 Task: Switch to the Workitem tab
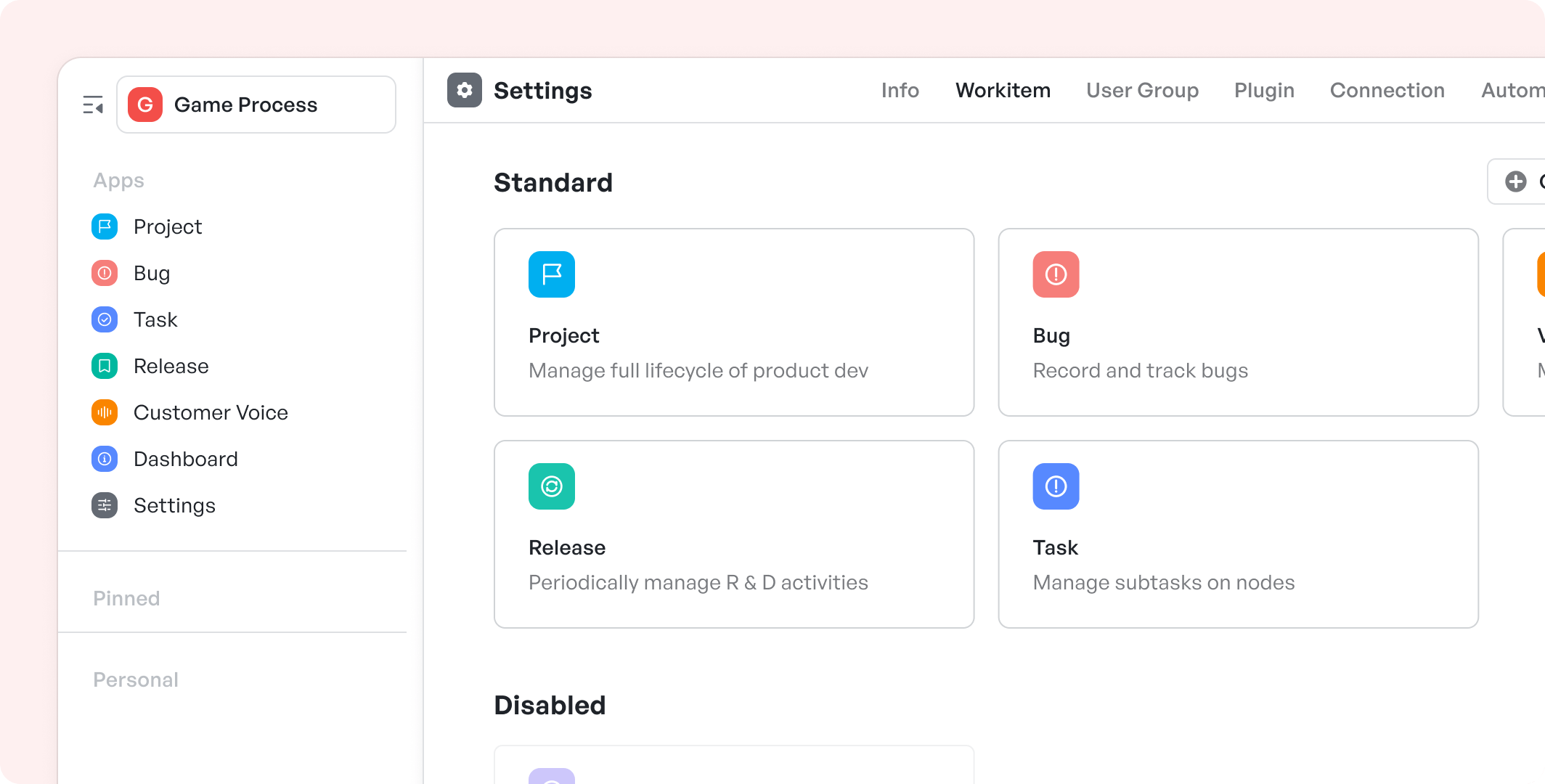[1003, 90]
